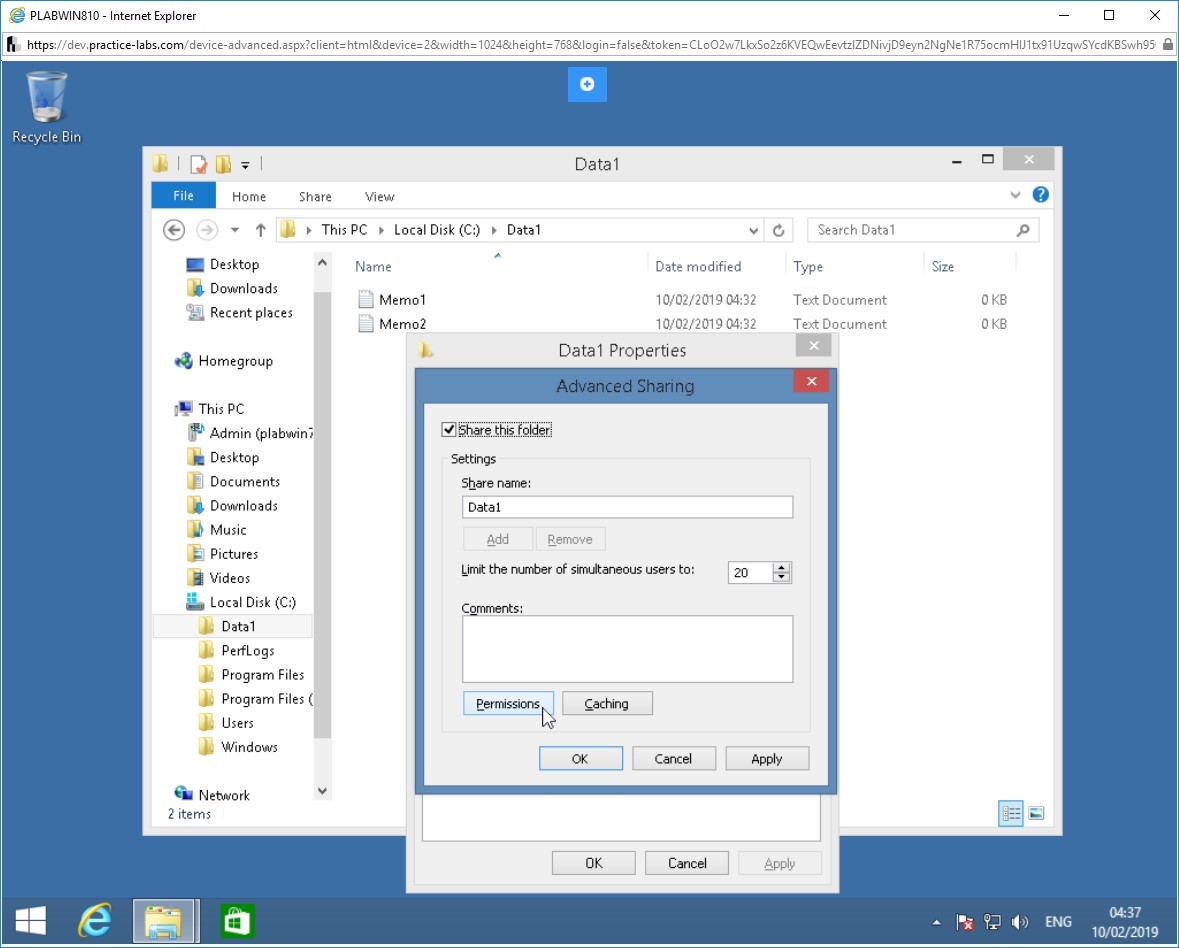Click the blue plus toolbar handle
The width and height of the screenshot is (1179, 948).
point(587,84)
